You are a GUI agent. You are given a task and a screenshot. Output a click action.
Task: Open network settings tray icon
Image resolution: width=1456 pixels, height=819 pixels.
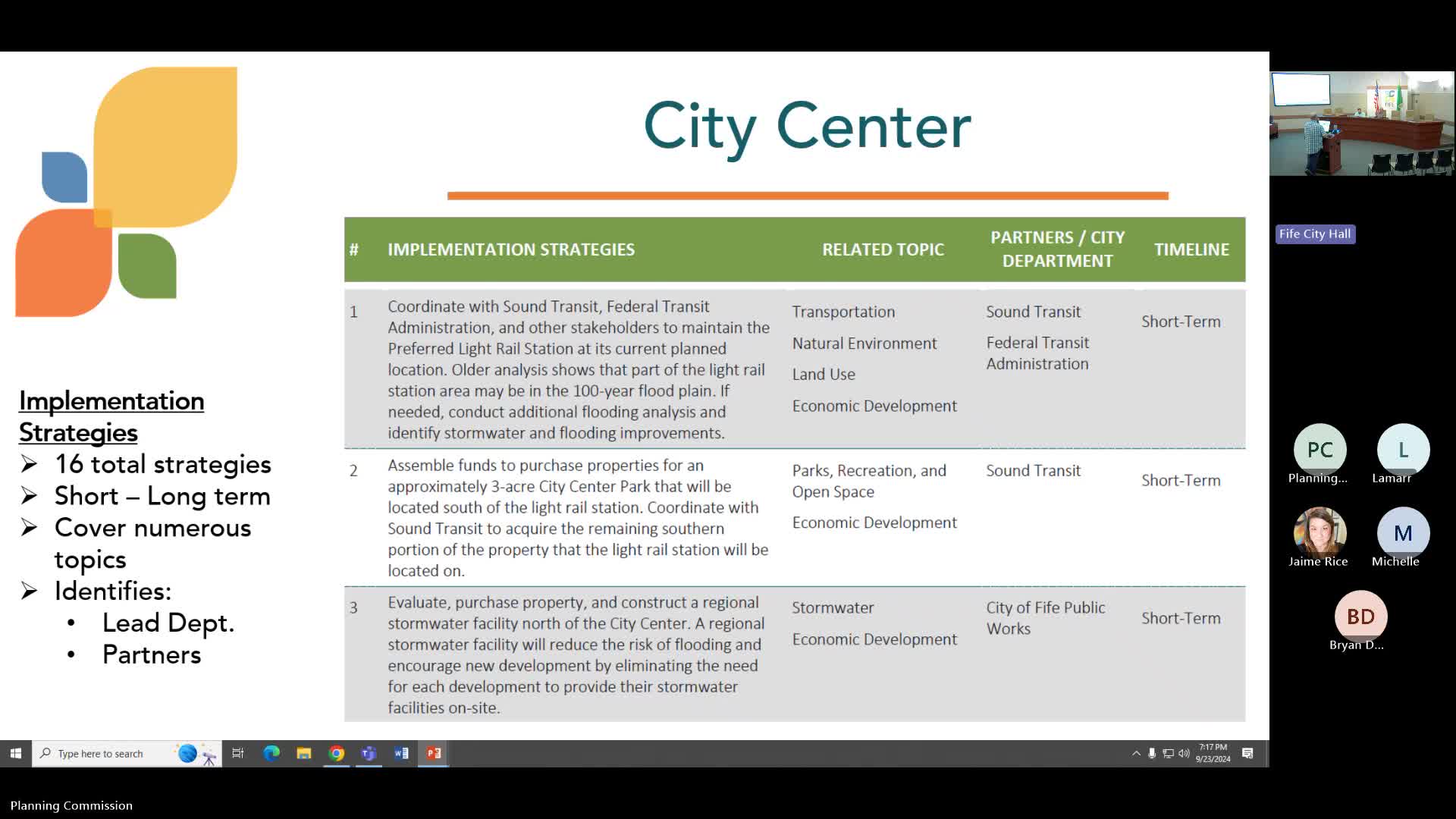pyautogui.click(x=1168, y=753)
